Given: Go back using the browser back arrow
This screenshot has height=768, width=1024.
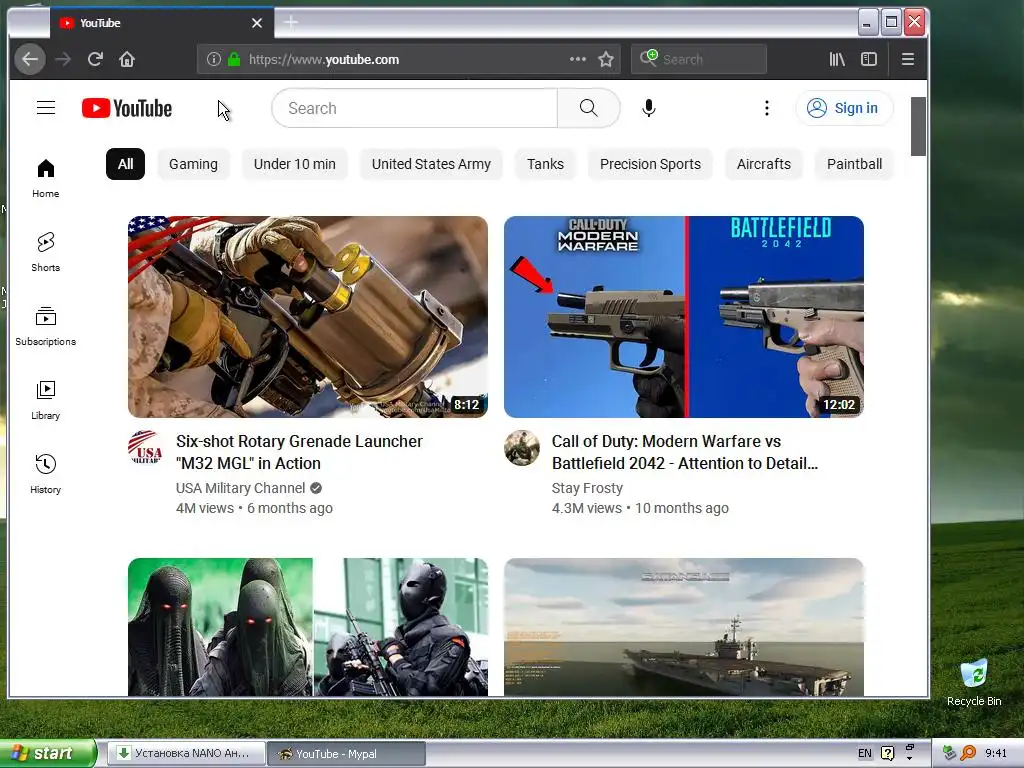Looking at the screenshot, I should pyautogui.click(x=30, y=59).
